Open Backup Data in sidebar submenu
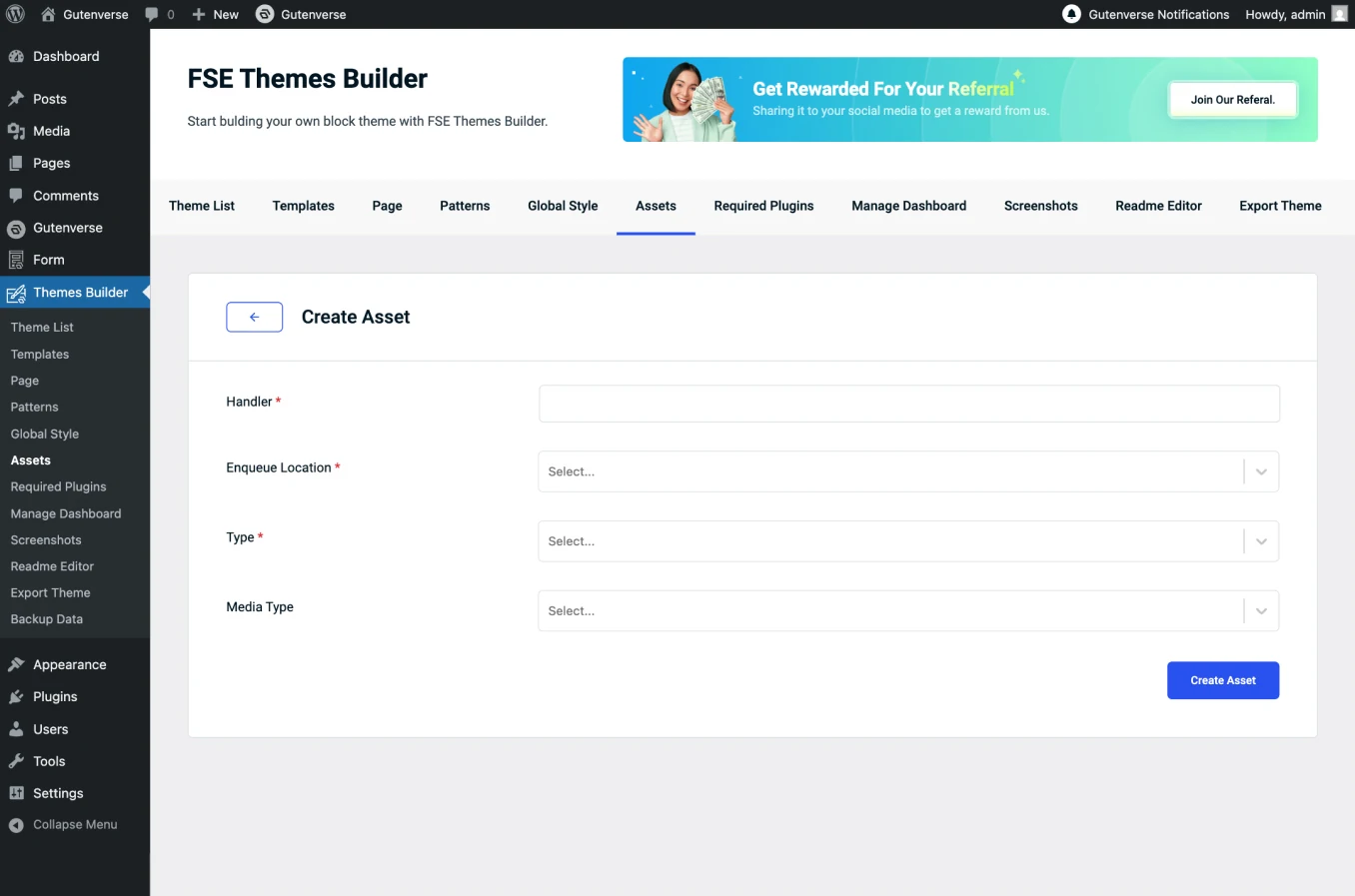 pyautogui.click(x=47, y=619)
